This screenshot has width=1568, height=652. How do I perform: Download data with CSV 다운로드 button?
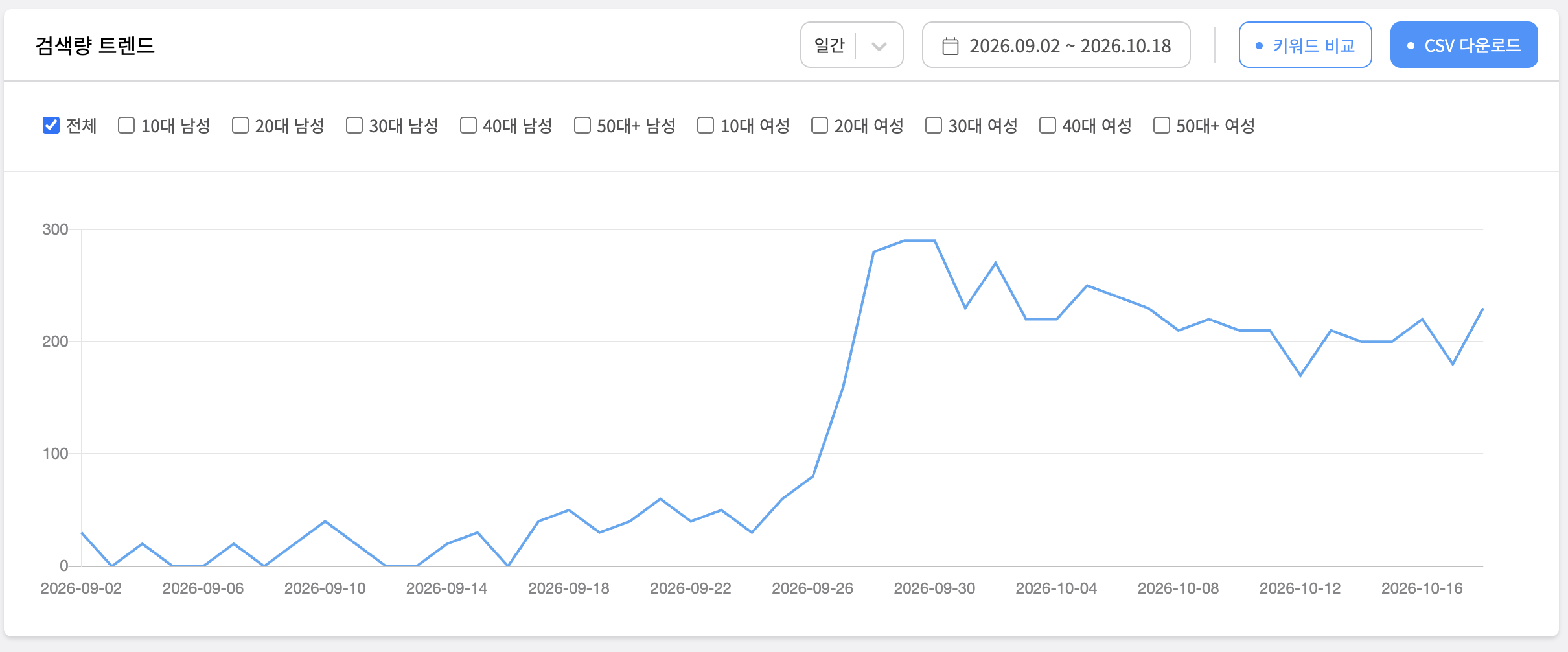(1464, 45)
